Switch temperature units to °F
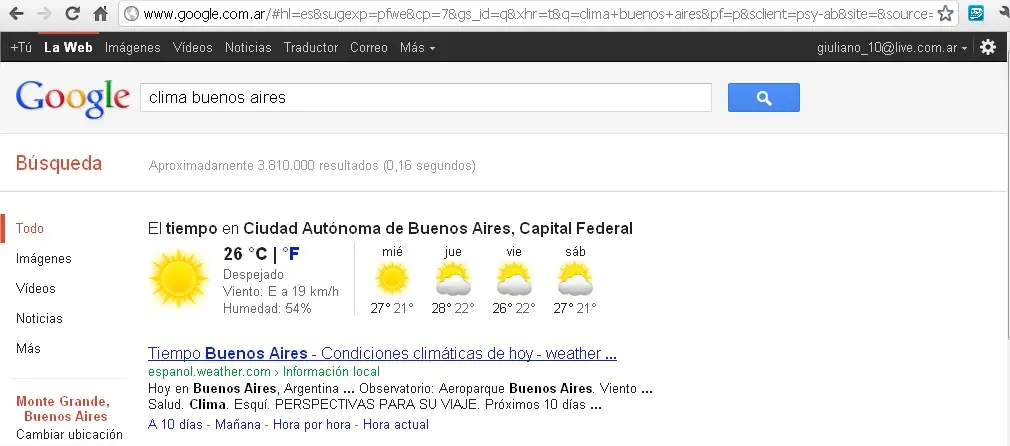This screenshot has width=1010, height=446. tap(291, 254)
